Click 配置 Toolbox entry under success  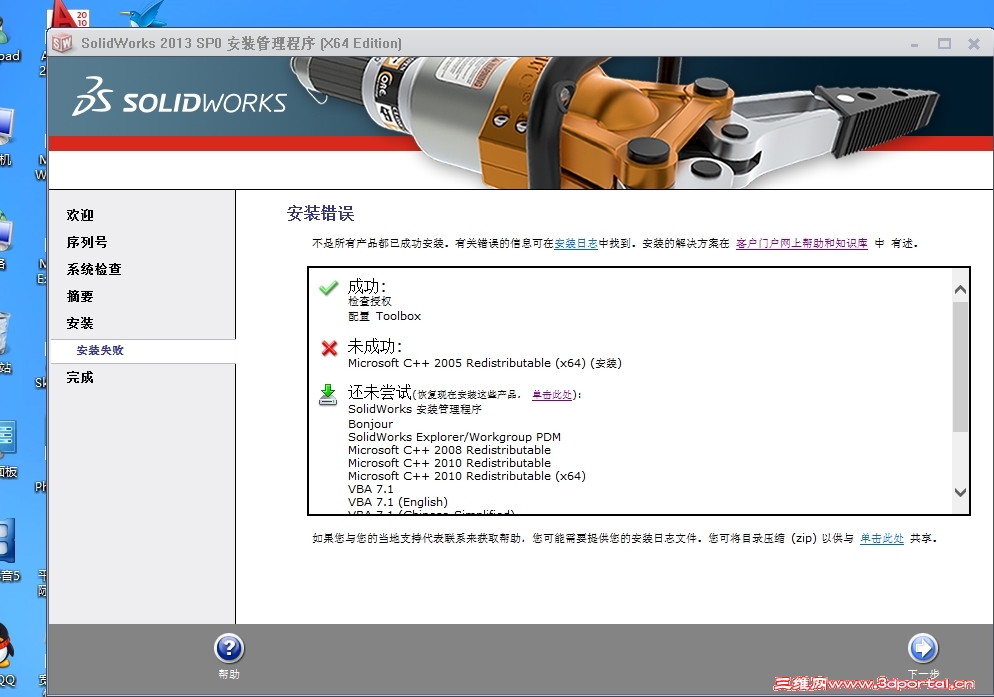tap(384, 316)
